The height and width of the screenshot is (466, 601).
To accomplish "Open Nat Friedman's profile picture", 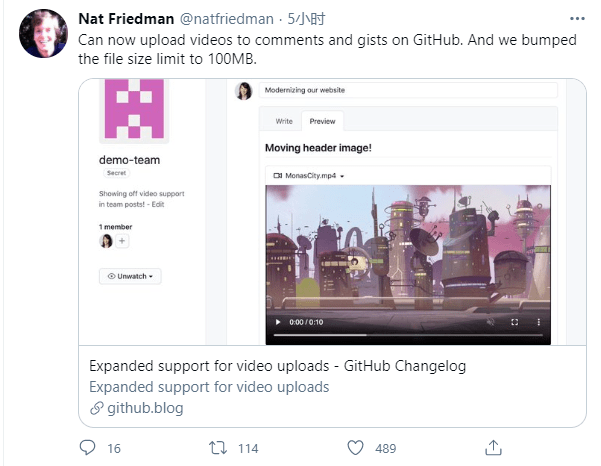I will [x=44, y=34].
